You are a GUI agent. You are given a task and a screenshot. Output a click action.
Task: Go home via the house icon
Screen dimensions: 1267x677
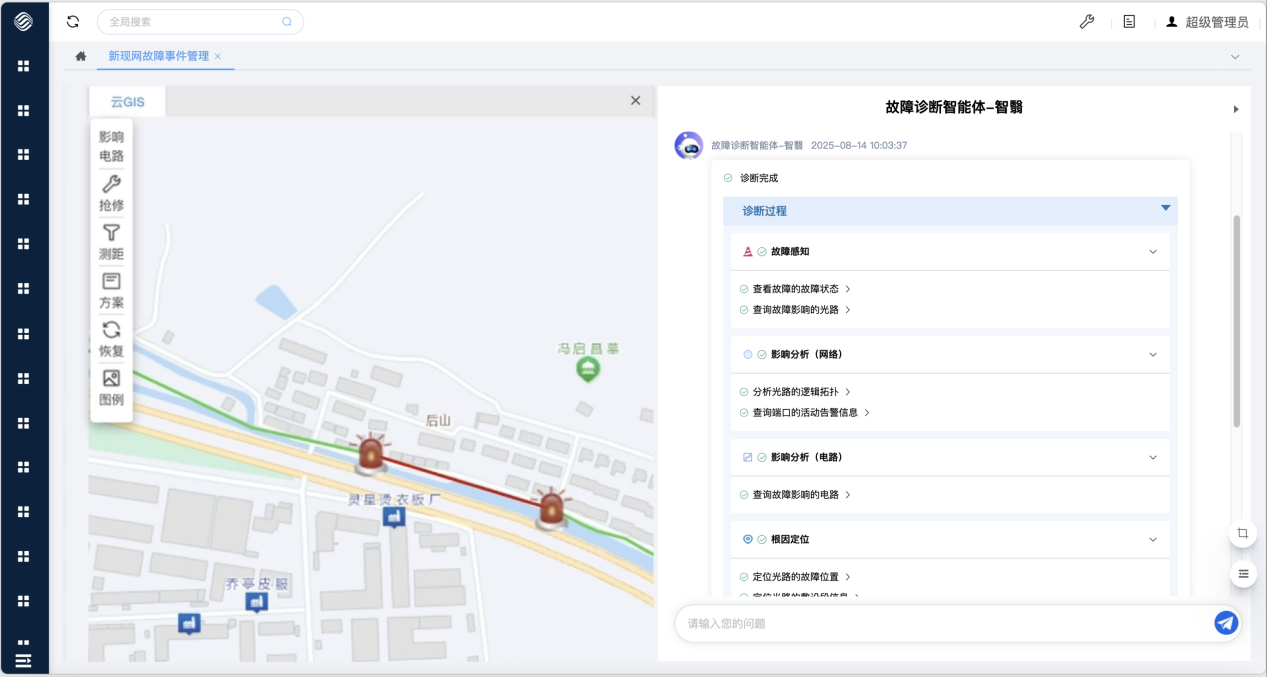tap(80, 58)
